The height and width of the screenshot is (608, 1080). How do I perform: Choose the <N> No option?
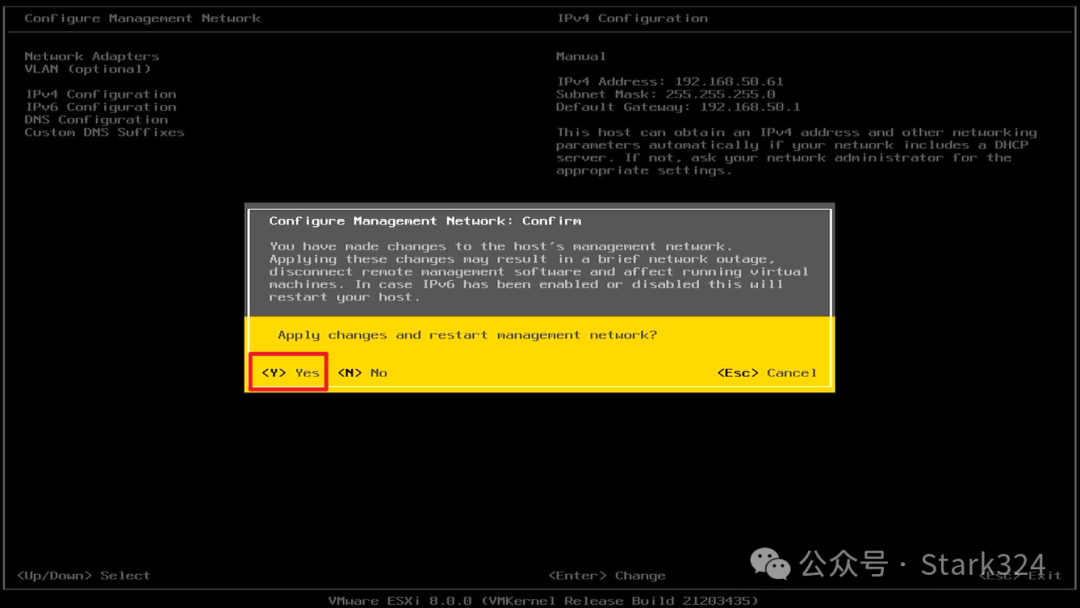coord(362,373)
